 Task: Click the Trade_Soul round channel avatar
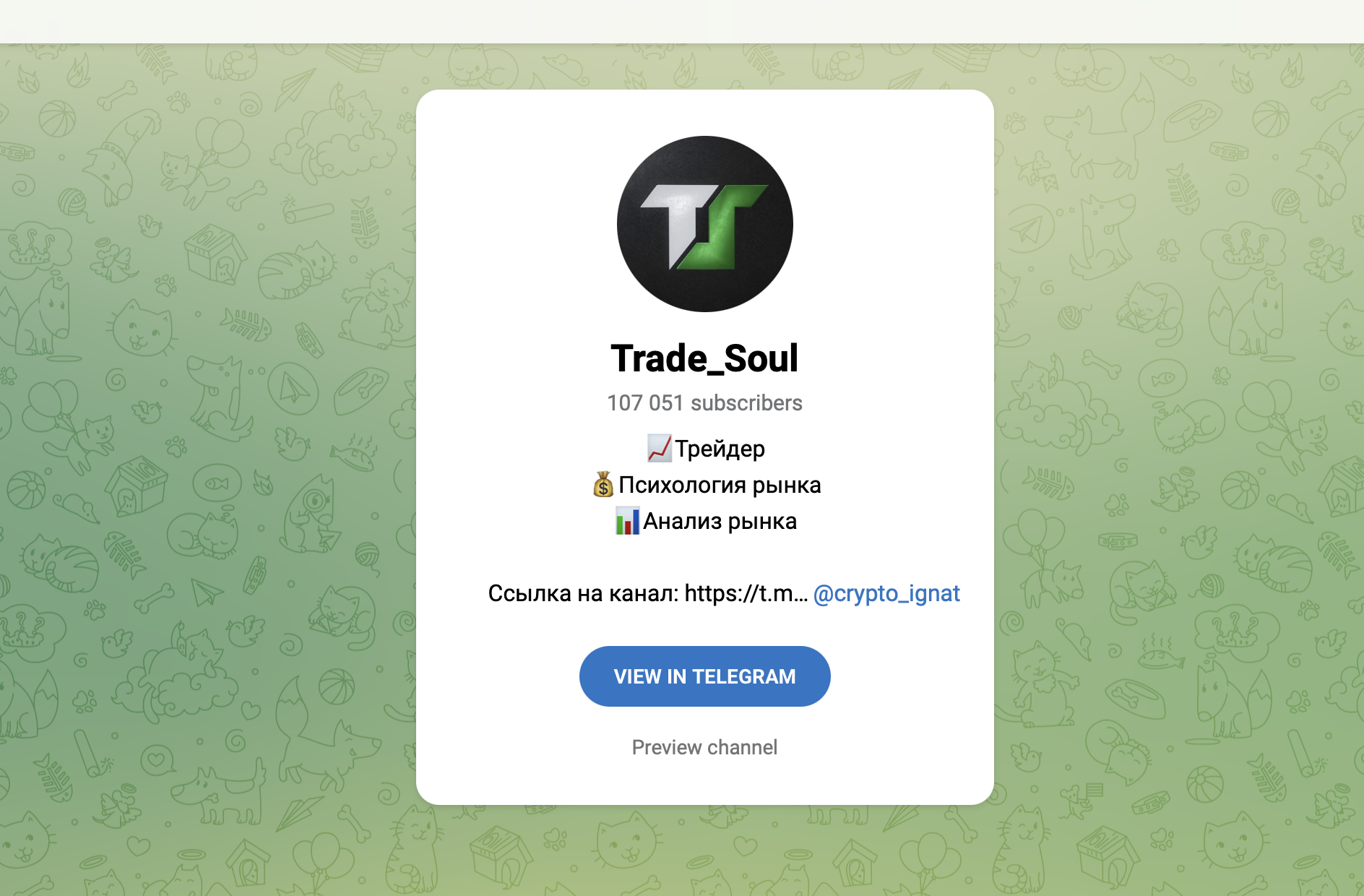coord(704,224)
